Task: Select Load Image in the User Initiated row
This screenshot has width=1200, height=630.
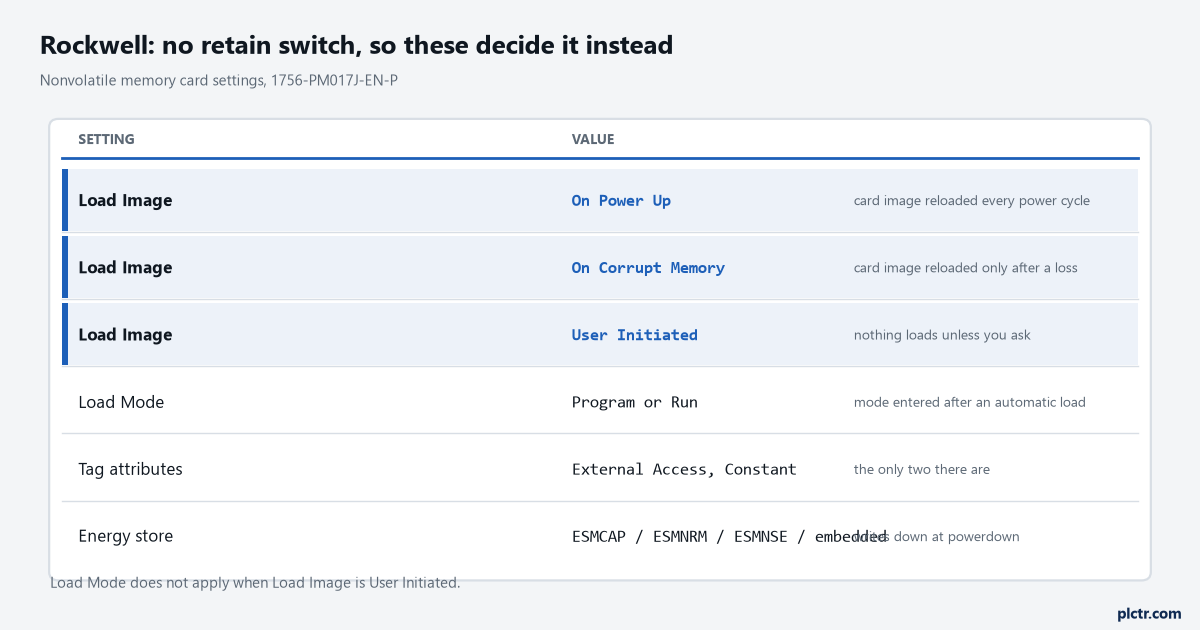Action: (125, 334)
